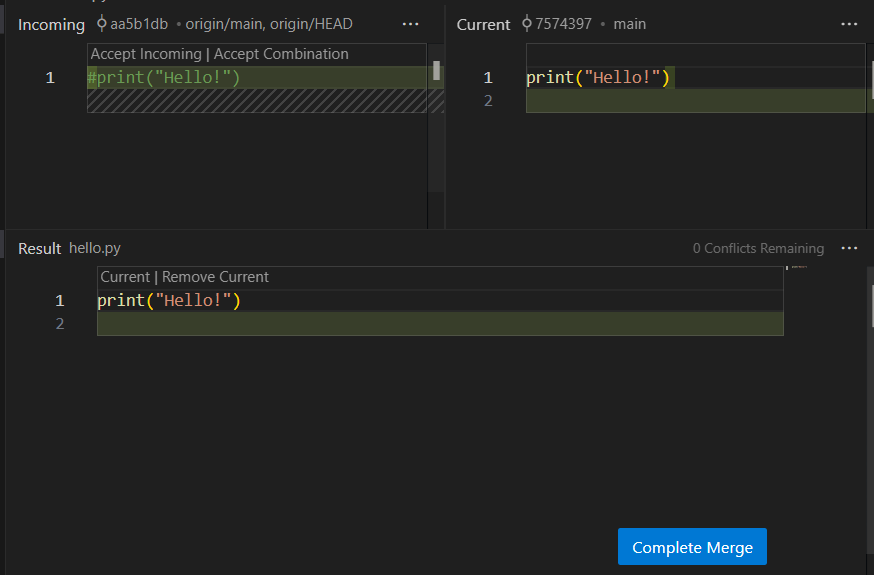The height and width of the screenshot is (575, 874).
Task: Click line number 2 in Result pane
Action: point(60,324)
